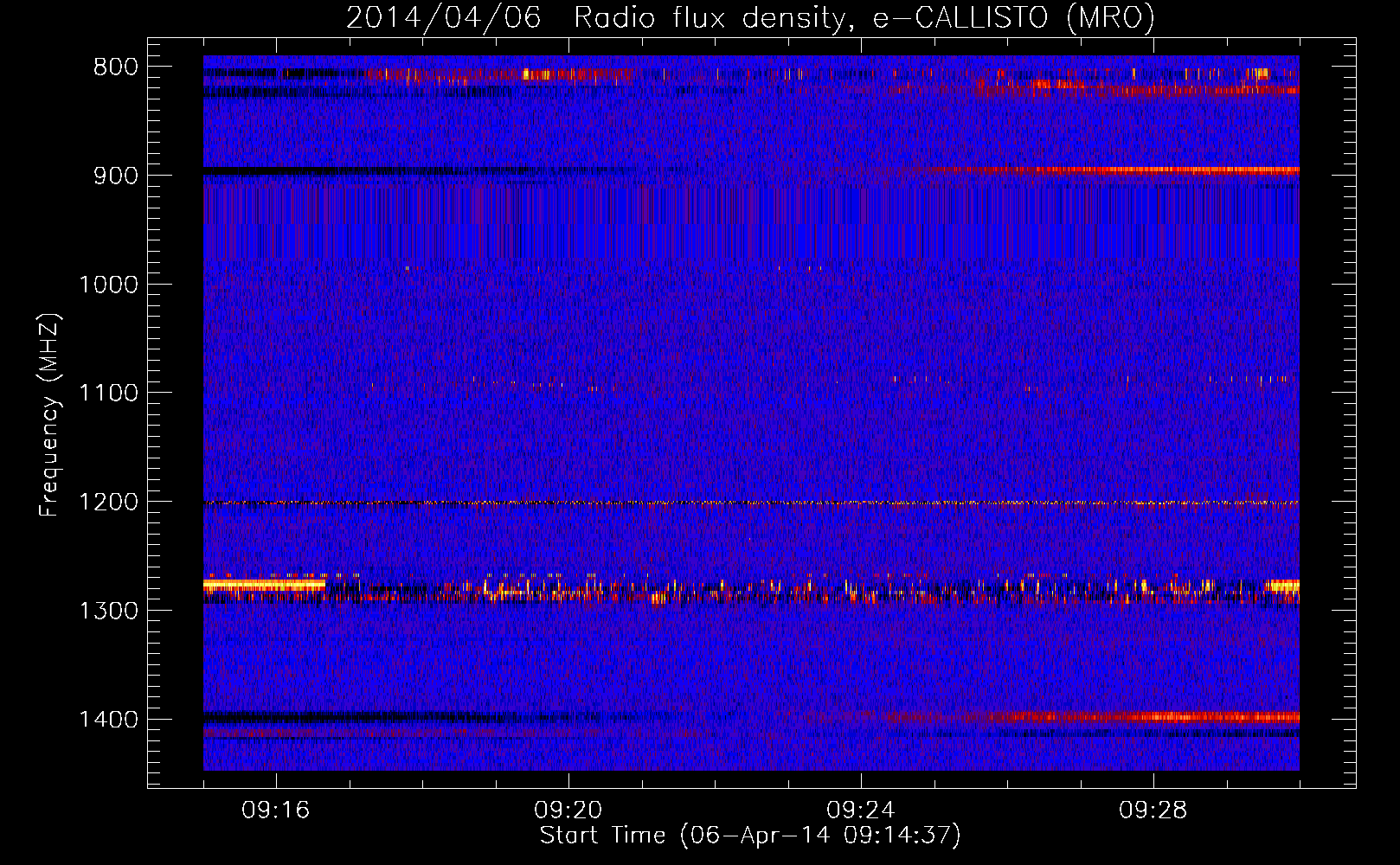Click the 1300 frequency tick label
The image size is (1400, 865).
[x=109, y=612]
